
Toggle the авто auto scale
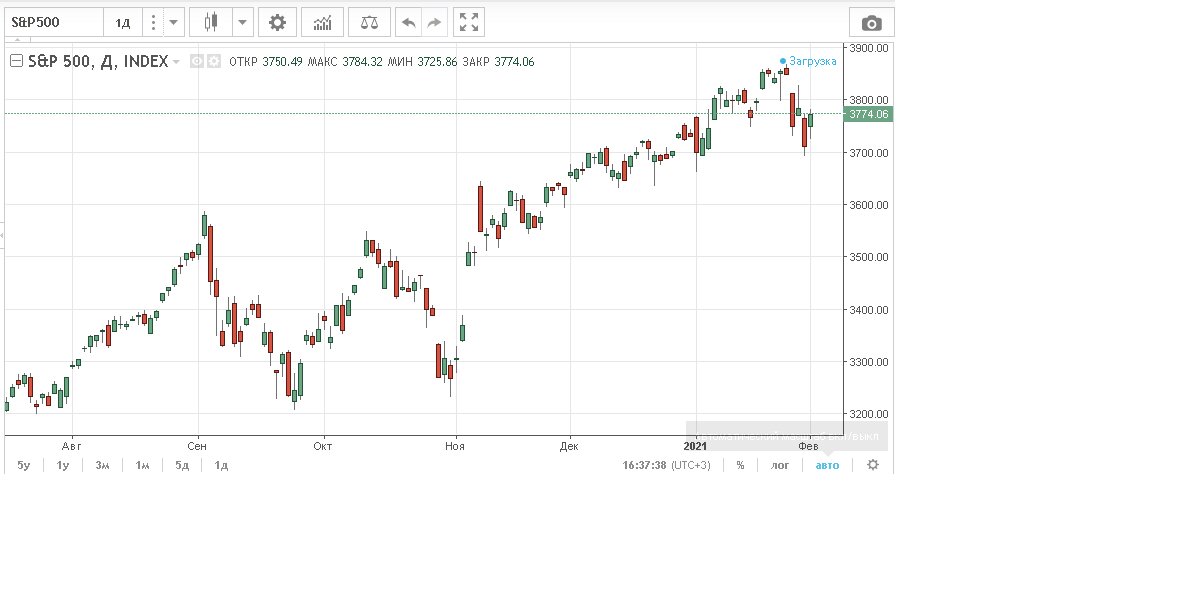827,465
